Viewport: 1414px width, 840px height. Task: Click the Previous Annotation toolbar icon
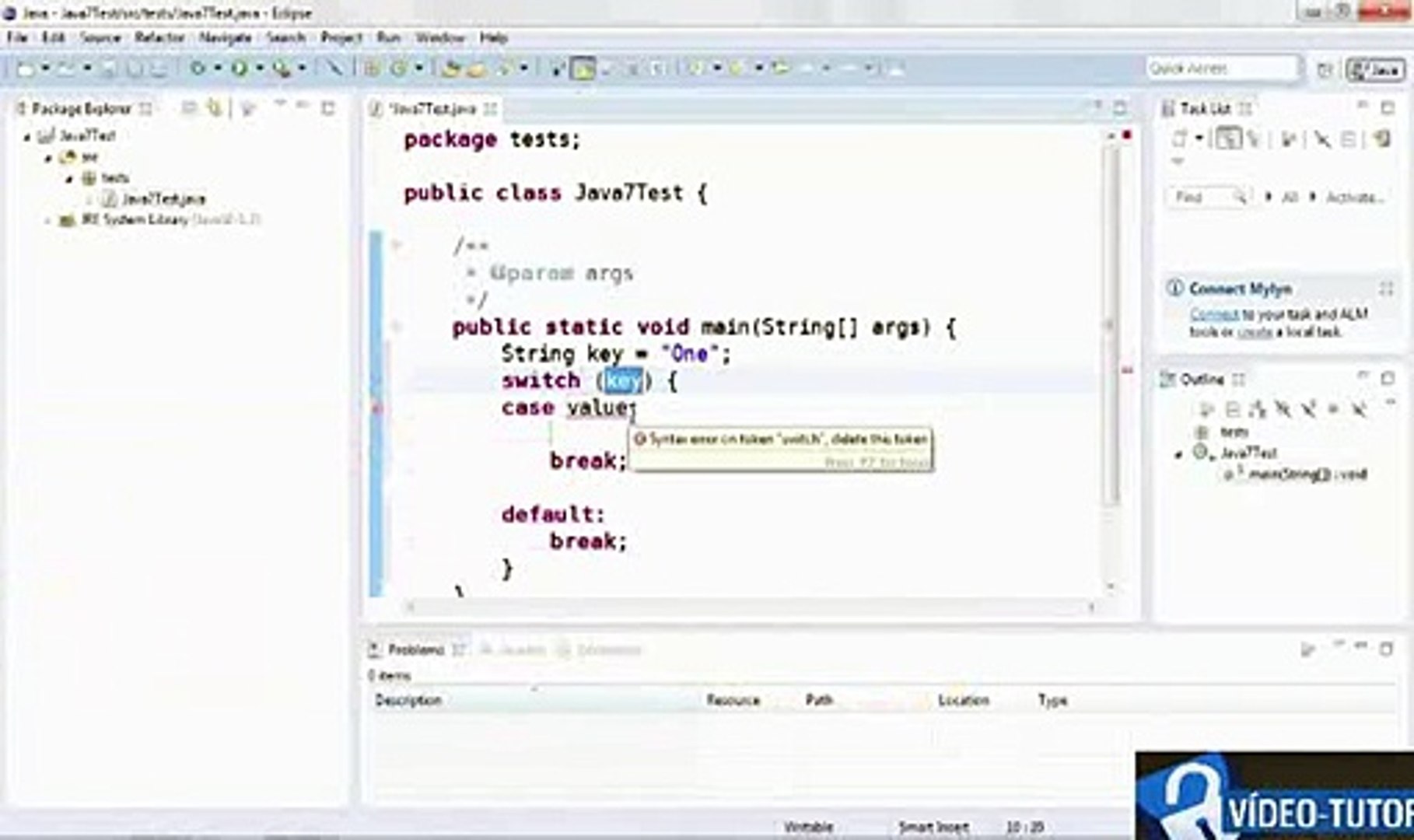coord(737,69)
